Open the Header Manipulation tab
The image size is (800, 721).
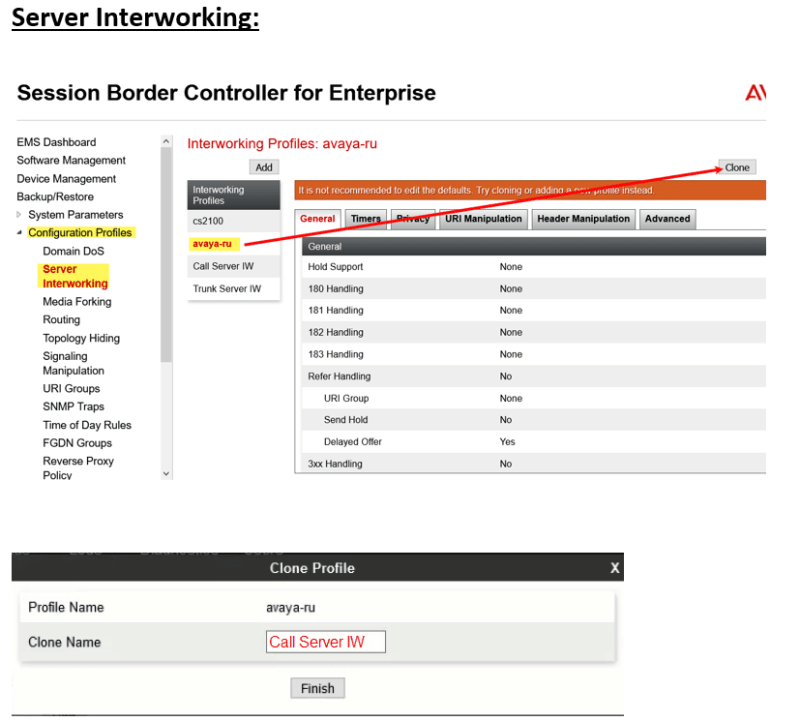point(583,219)
